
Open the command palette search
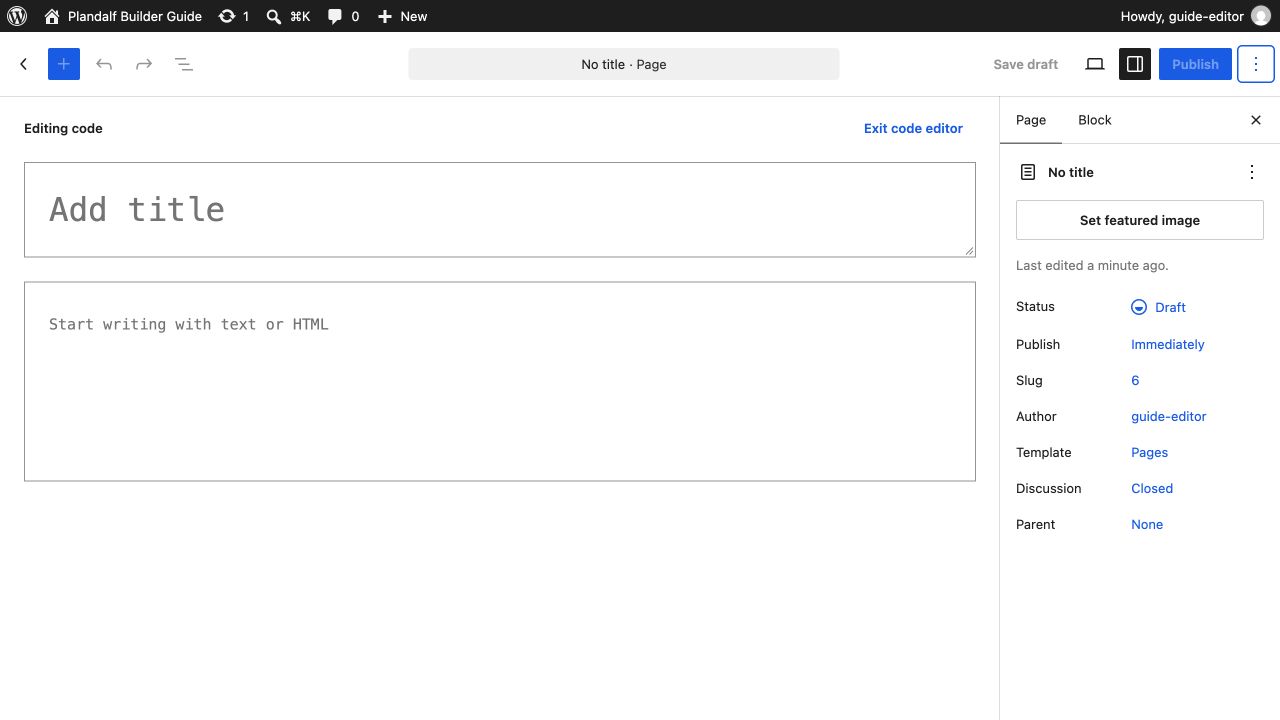(288, 16)
